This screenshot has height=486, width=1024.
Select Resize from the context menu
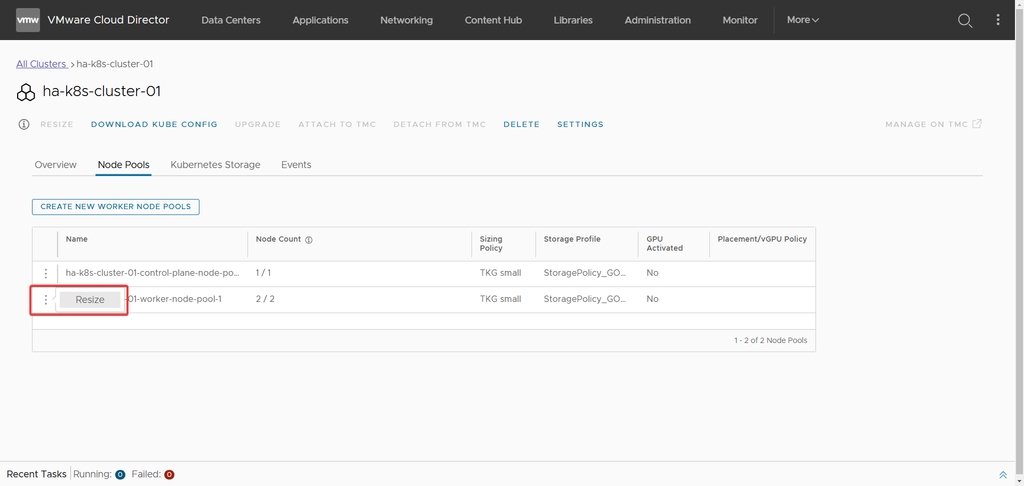click(90, 299)
